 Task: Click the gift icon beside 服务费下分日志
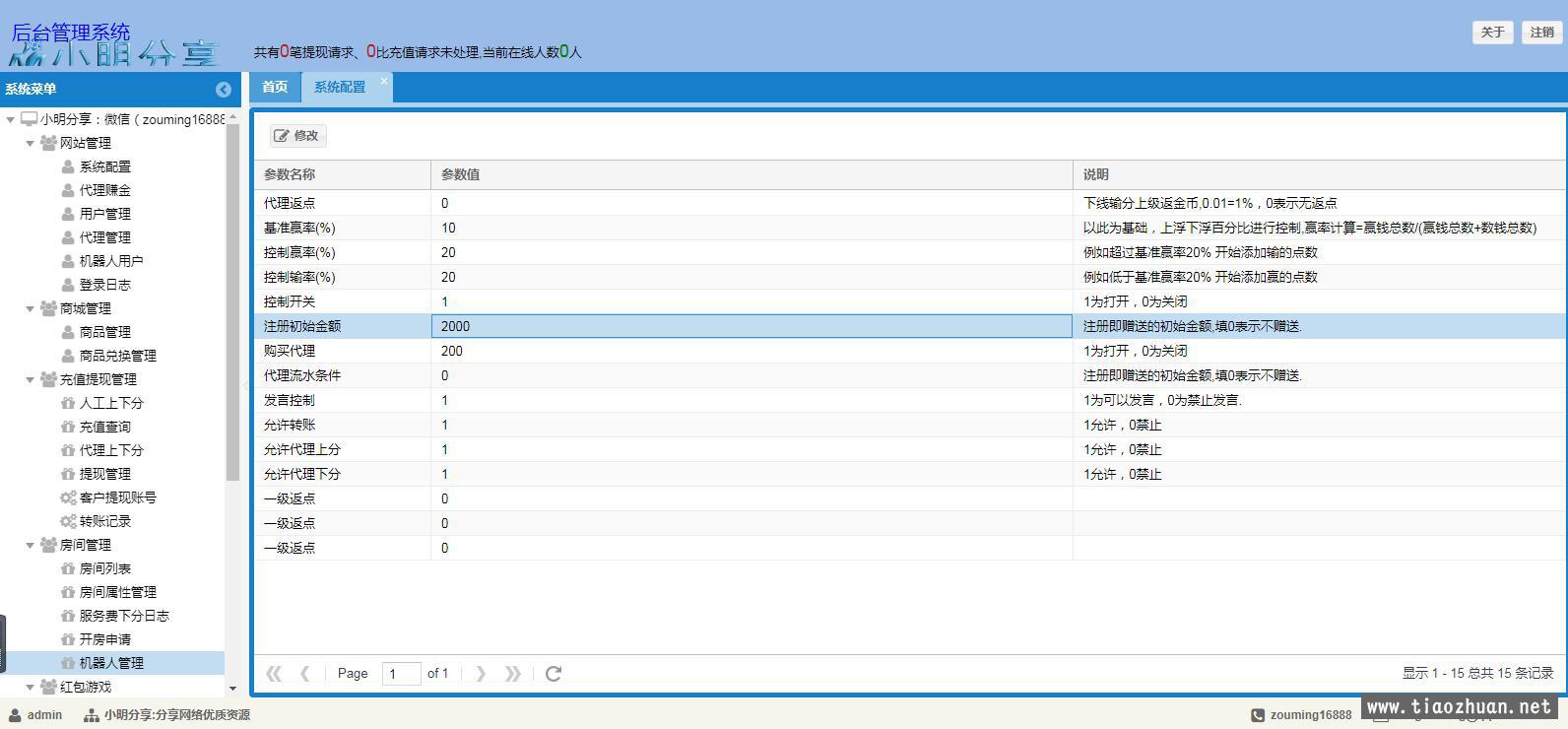[x=68, y=616]
